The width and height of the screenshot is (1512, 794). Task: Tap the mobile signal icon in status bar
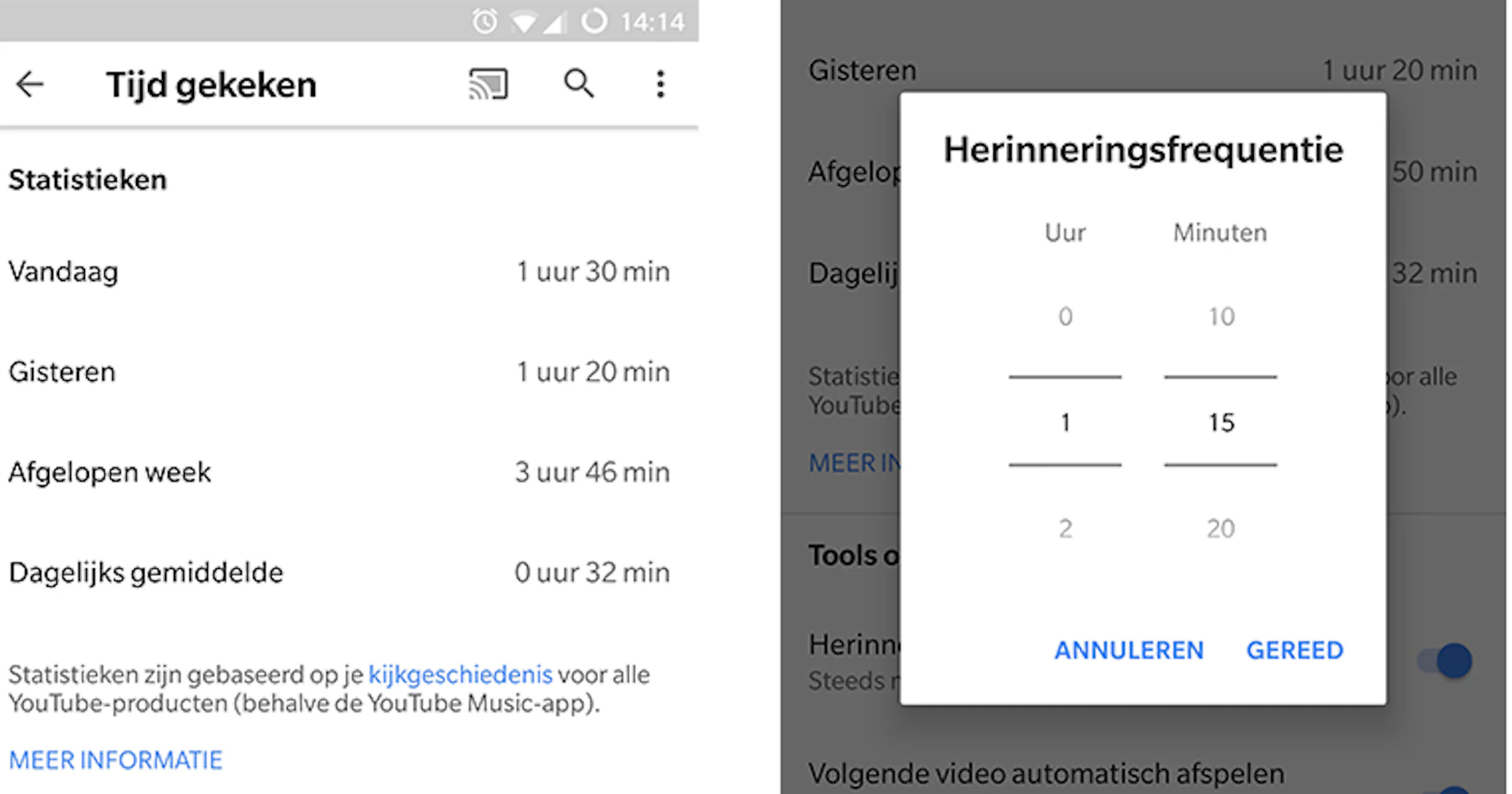pyautogui.click(x=555, y=23)
